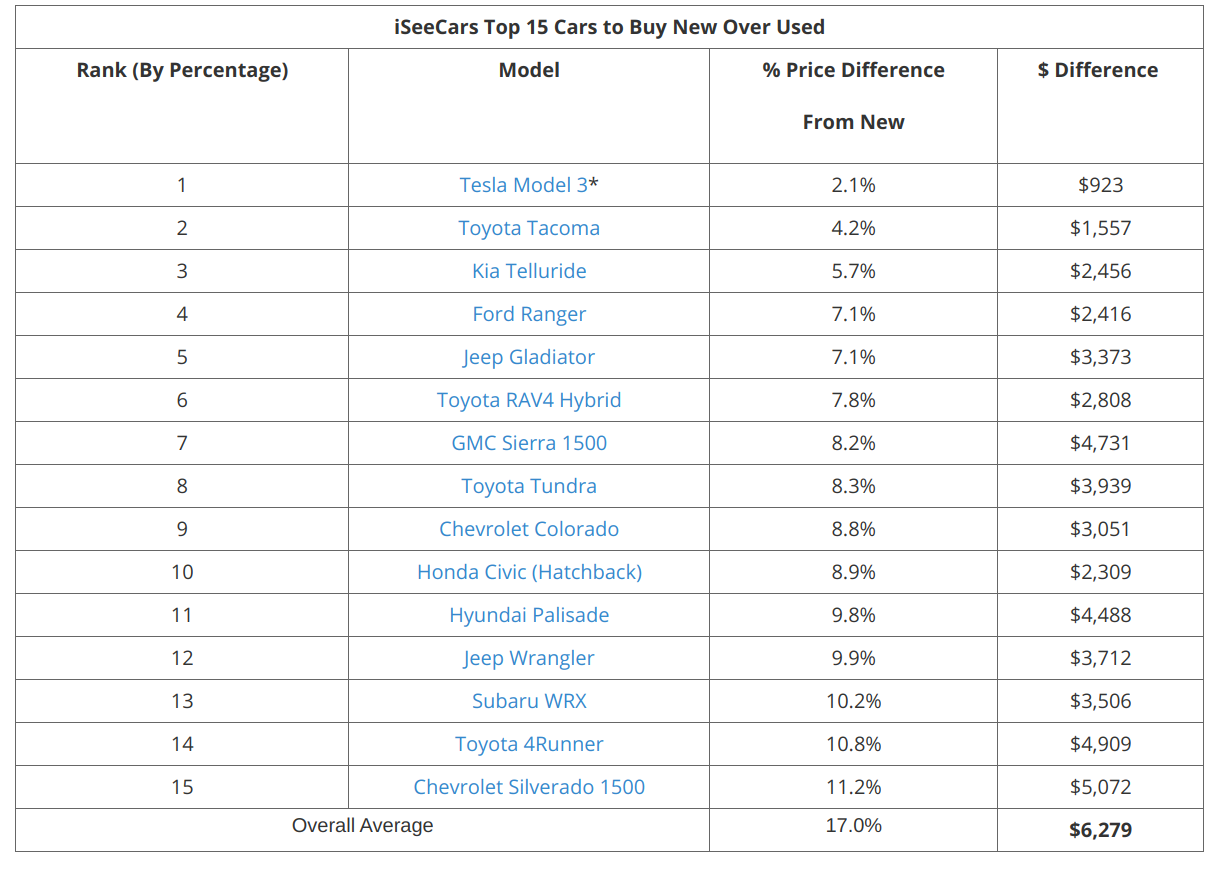The image size is (1230, 870).
Task: Click the $6,279 overall average cell
Action: [x=1100, y=830]
